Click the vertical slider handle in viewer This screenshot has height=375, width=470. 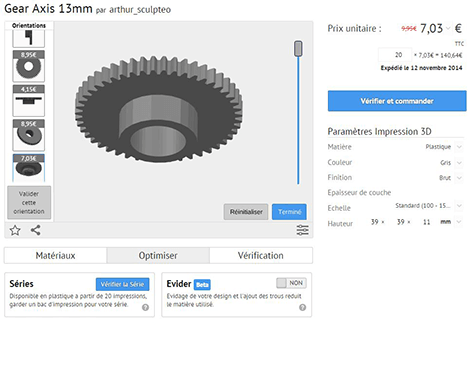[298, 49]
